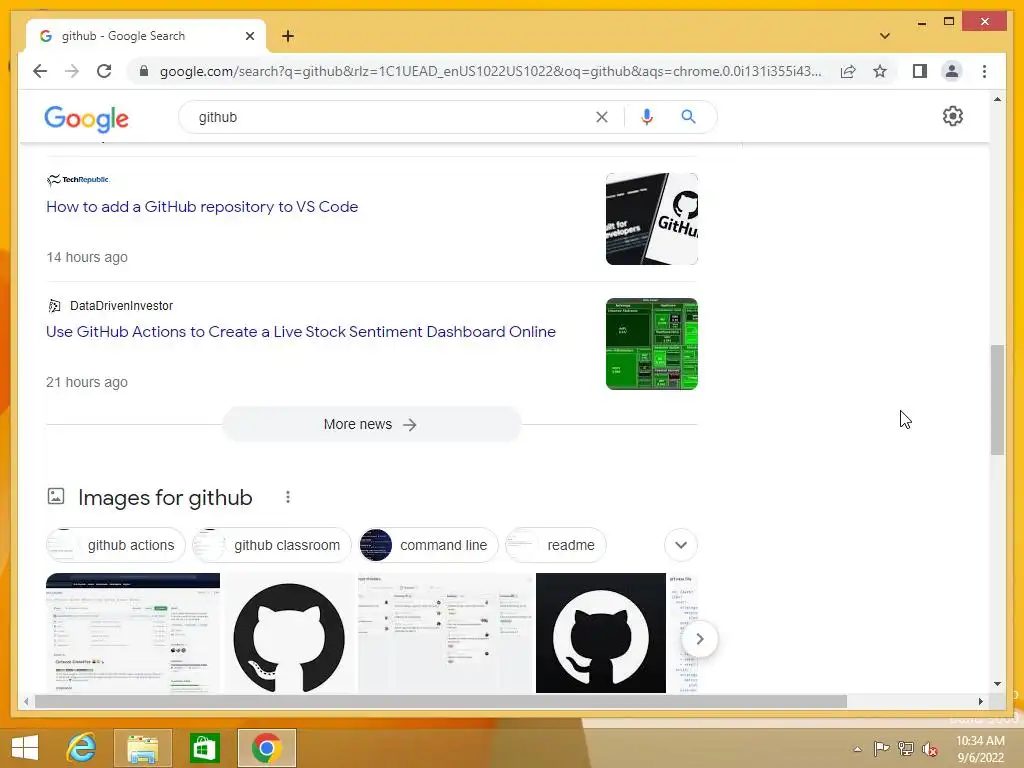Open the black Octocat logo on white

tap(289, 633)
